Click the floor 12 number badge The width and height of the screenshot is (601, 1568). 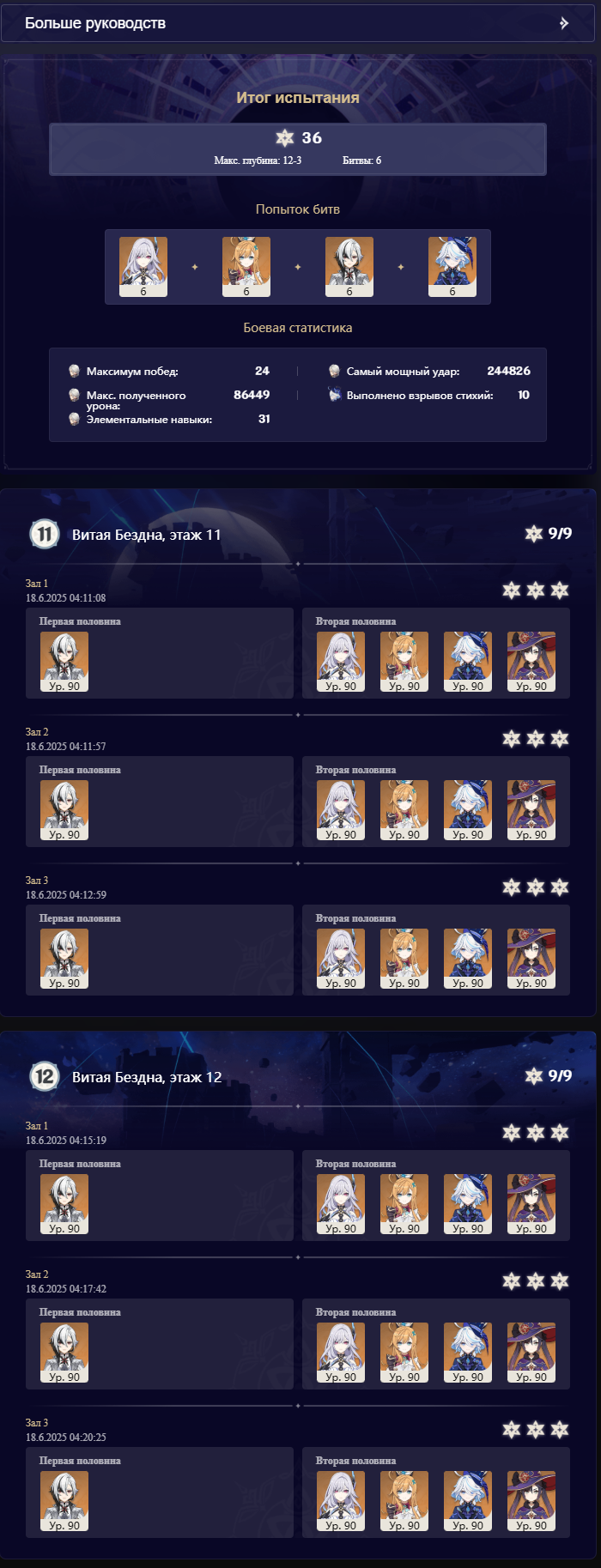click(x=45, y=1076)
